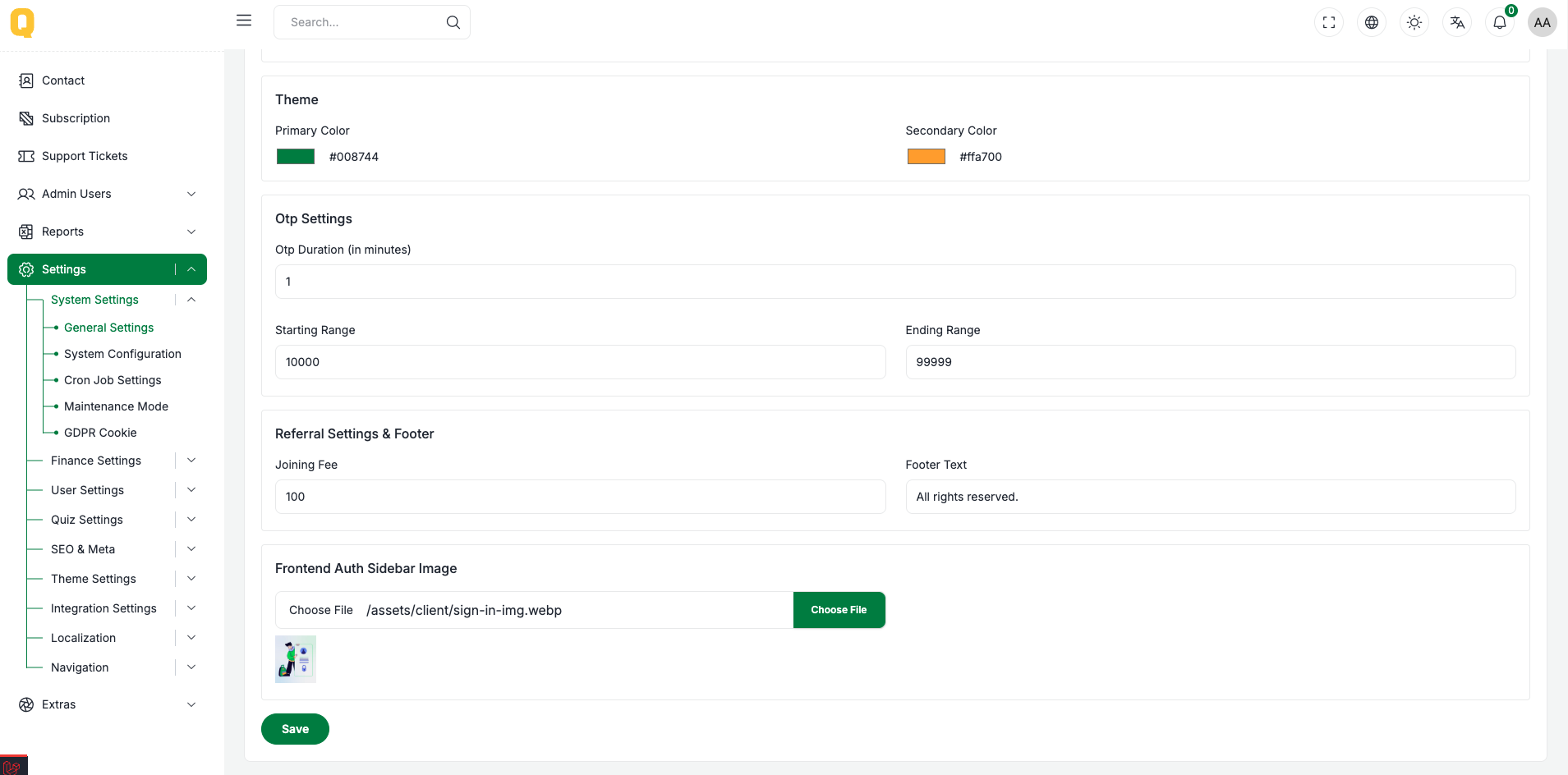1568x775 pixels.
Task: Click the debug bar icon at bottom-left
Action: 13,766
